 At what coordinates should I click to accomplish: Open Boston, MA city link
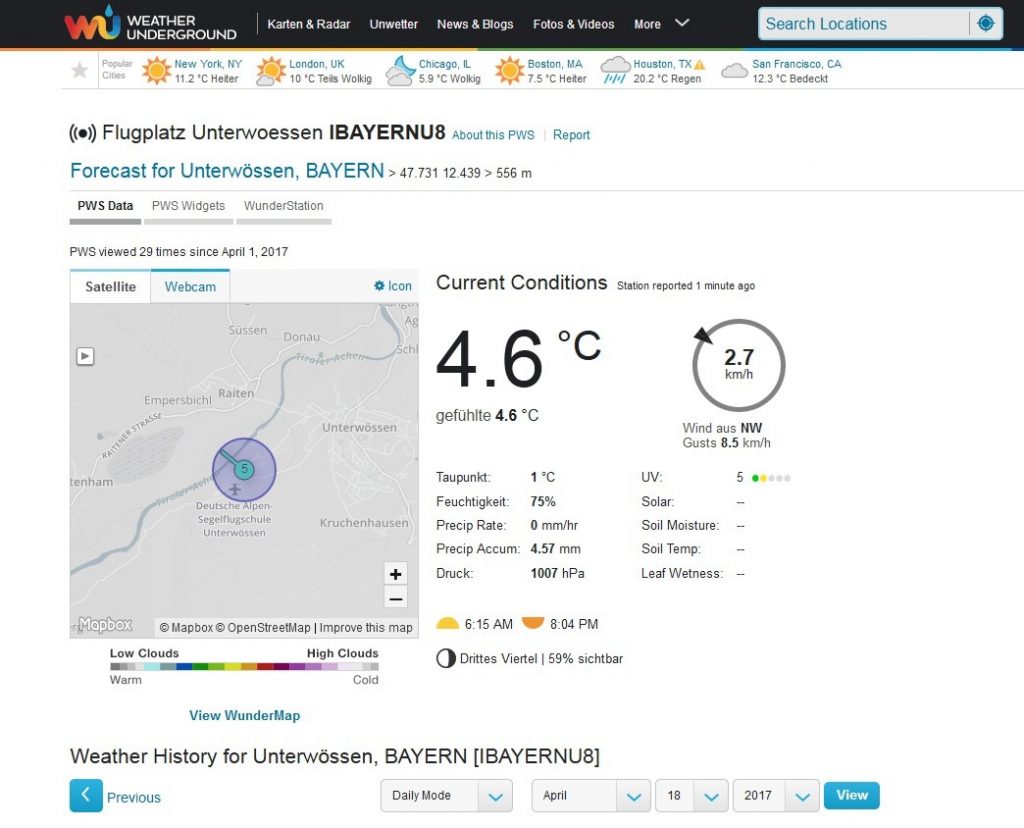[555, 64]
